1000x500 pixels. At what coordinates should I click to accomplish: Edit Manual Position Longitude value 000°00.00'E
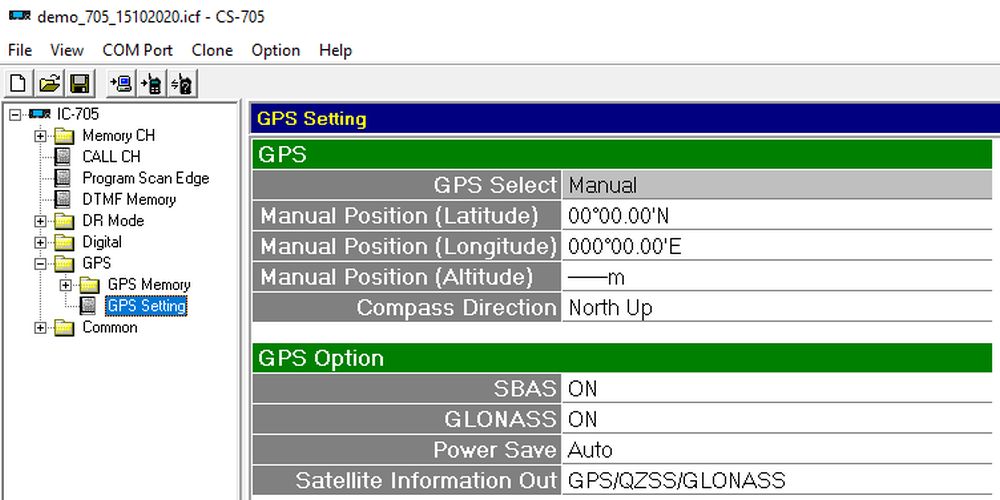[x=777, y=246]
